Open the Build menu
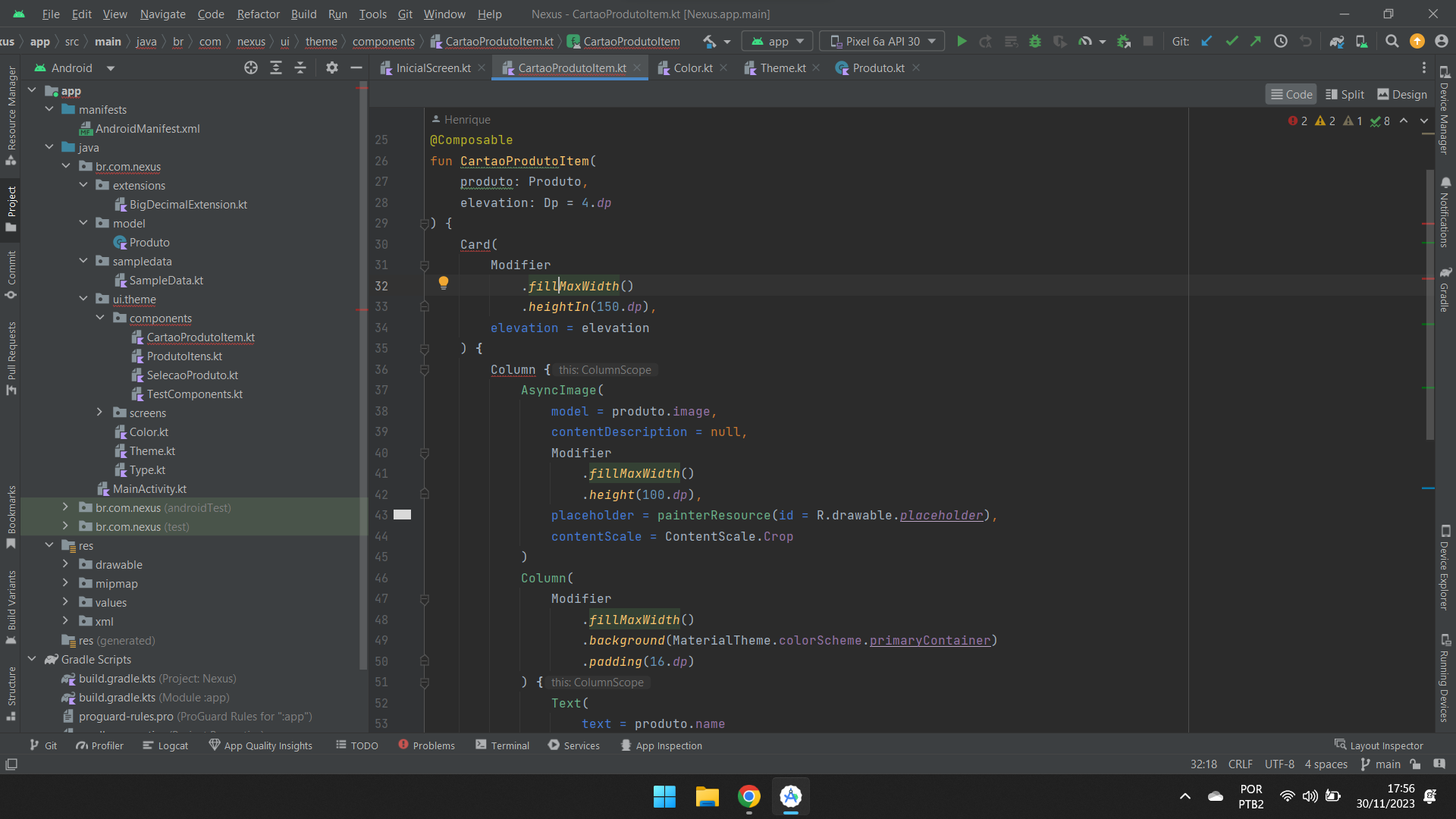 pos(303,14)
